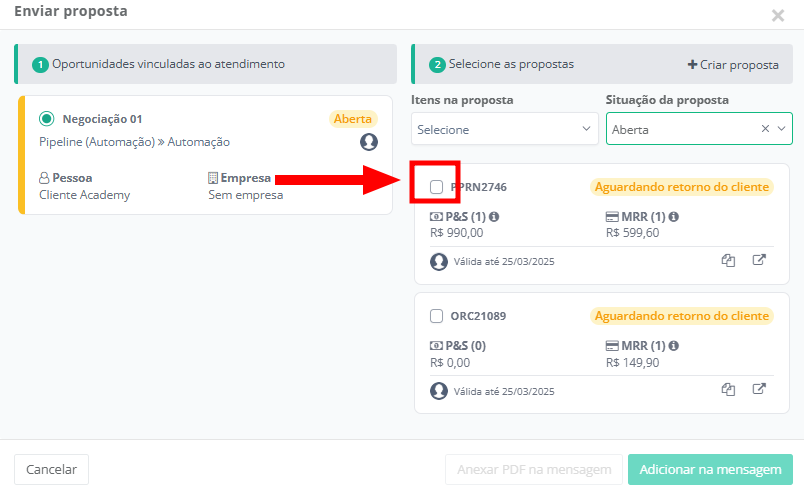The width and height of the screenshot is (804, 496).
Task: Click duplicate icon on ORC21089 proposal
Action: click(729, 390)
